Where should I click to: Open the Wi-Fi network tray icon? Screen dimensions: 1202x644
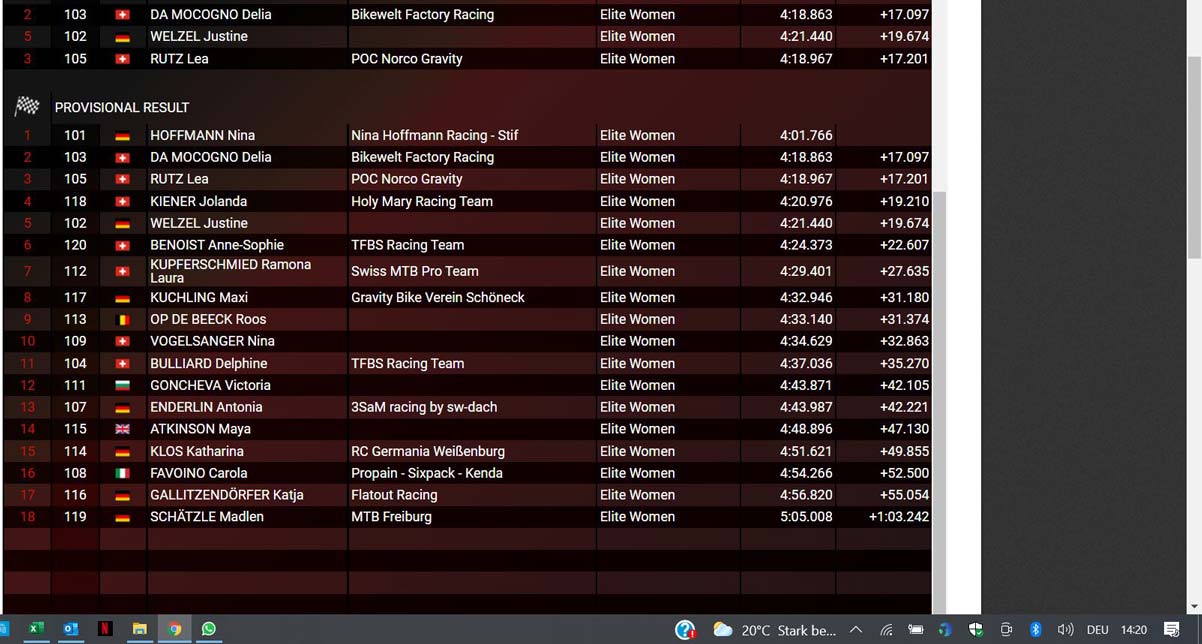[886, 630]
